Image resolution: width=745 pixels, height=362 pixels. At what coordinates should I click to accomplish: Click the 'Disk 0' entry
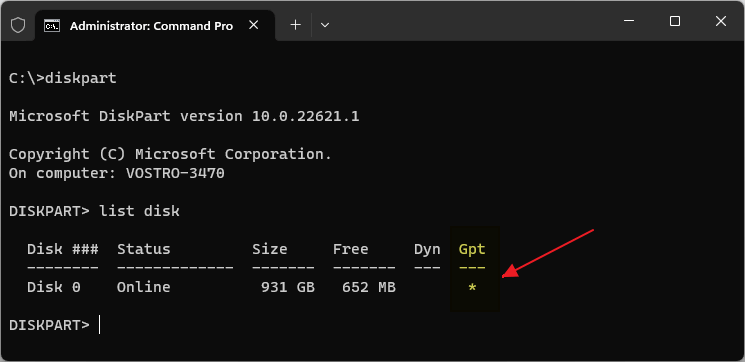coord(54,287)
